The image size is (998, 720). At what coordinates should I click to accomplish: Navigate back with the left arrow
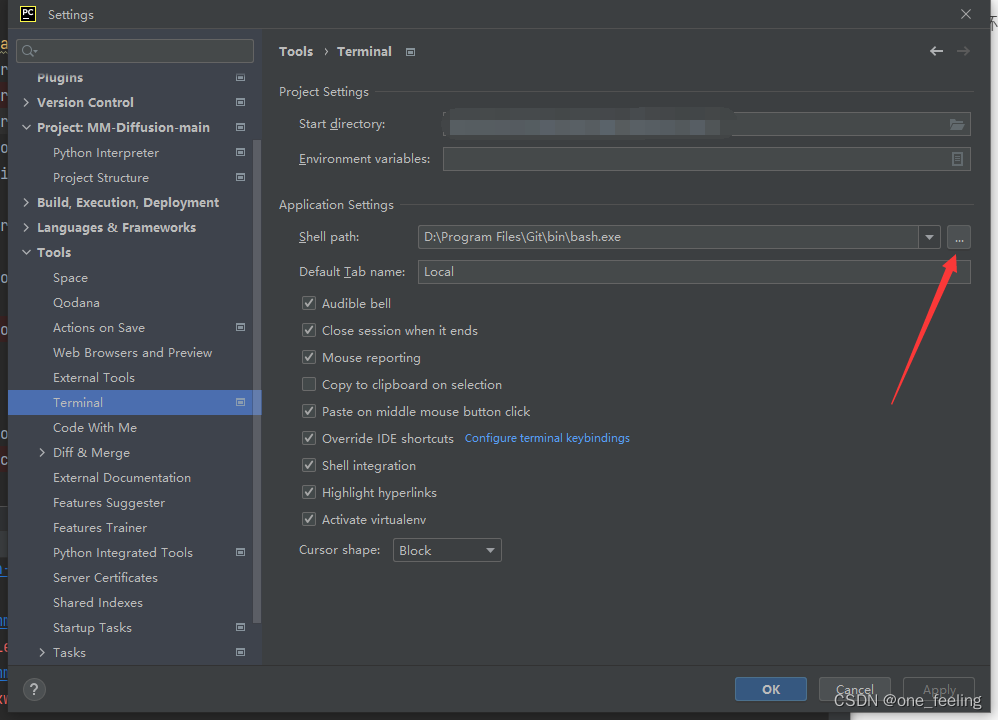pyautogui.click(x=936, y=51)
